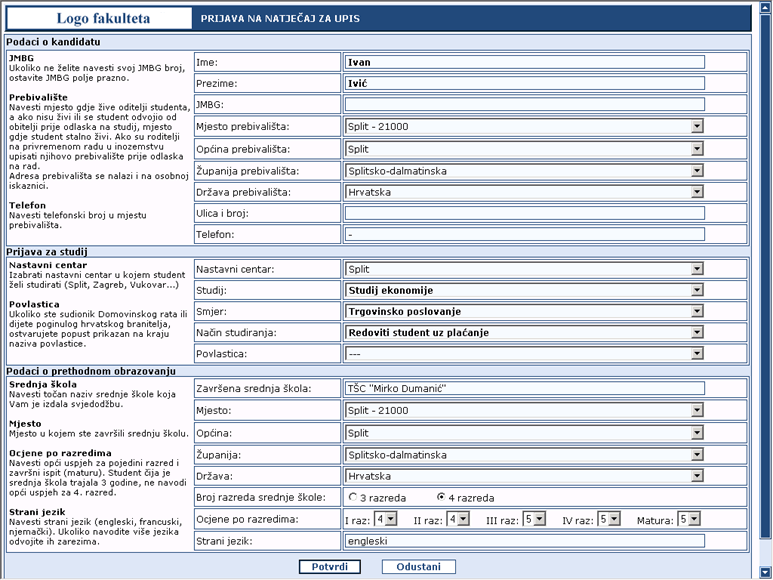773x580 pixels.
Task: Expand the Smjer dropdown
Action: 523,312
